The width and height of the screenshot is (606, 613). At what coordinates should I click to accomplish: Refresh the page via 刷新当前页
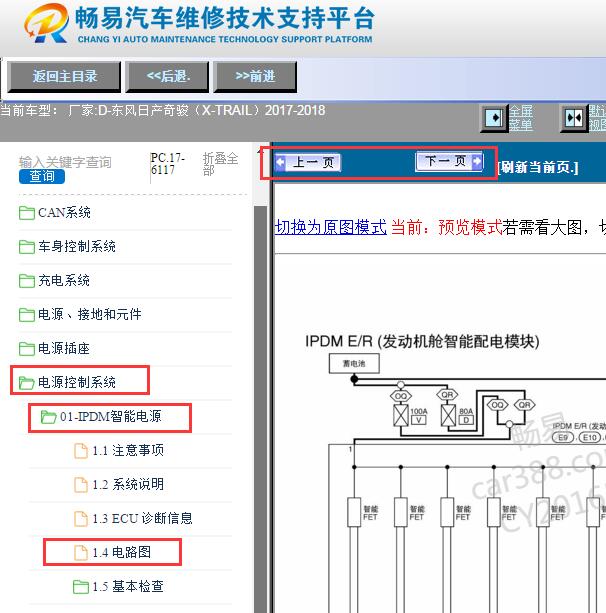538,167
